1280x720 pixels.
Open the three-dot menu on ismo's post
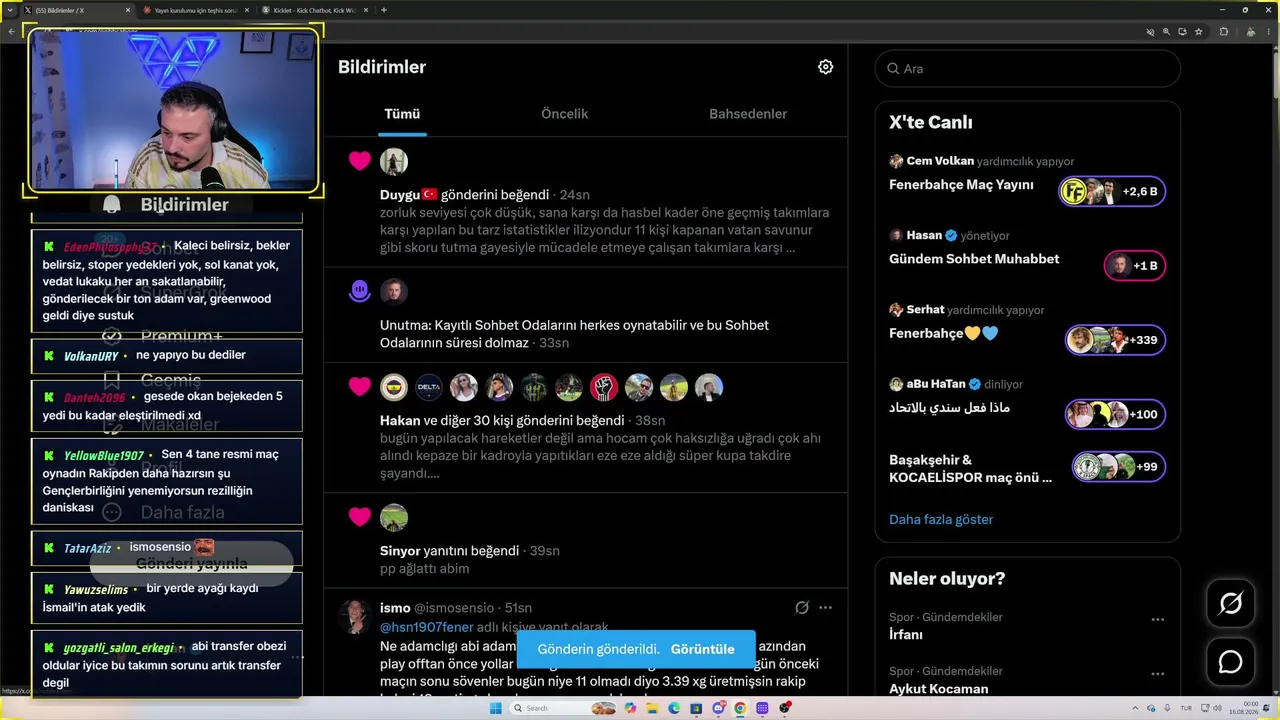825,607
